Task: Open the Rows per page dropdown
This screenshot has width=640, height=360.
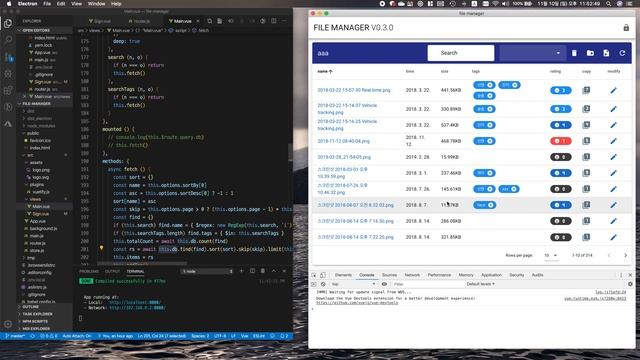Action: pyautogui.click(x=551, y=256)
